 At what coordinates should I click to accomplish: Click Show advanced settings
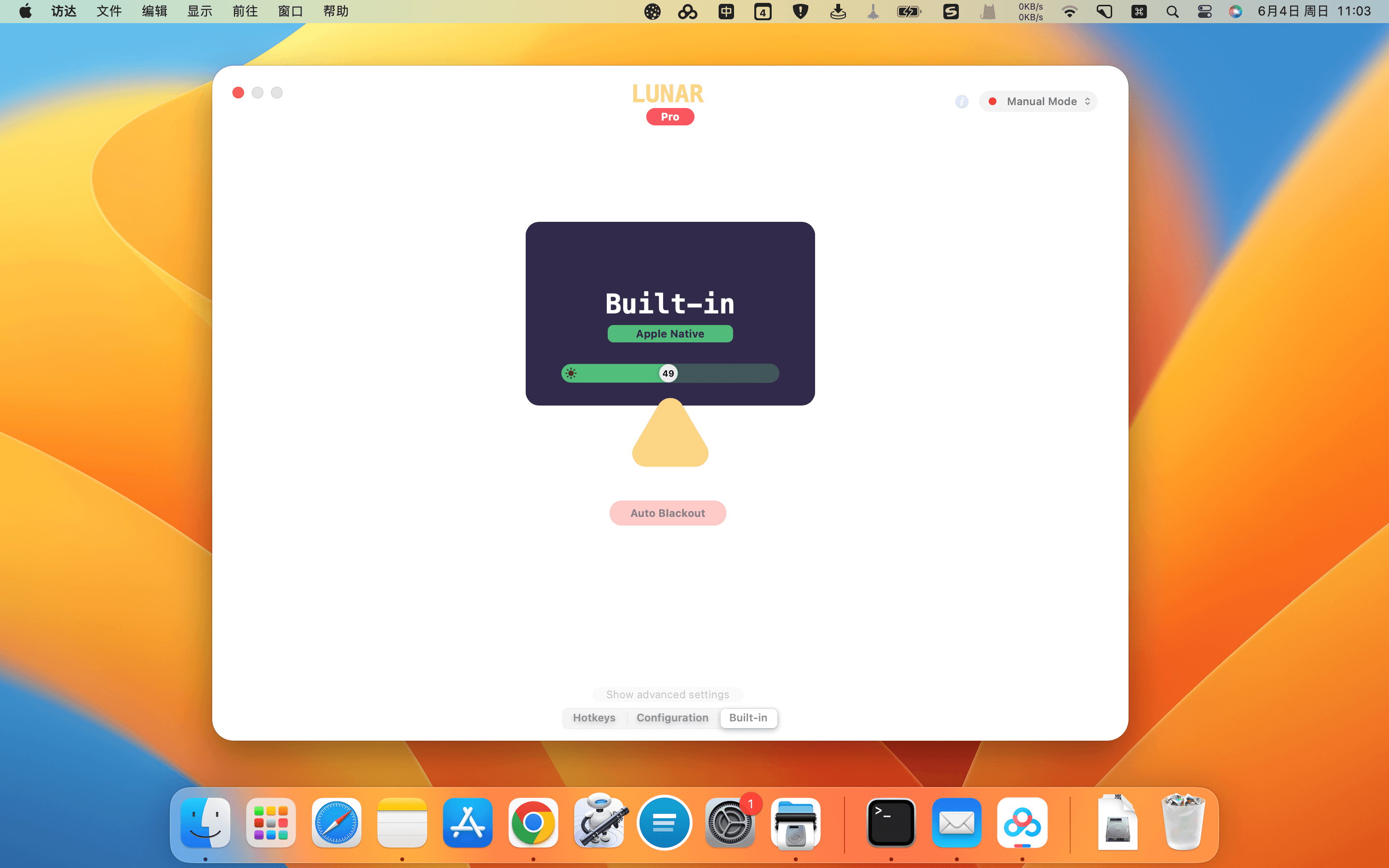pos(667,694)
